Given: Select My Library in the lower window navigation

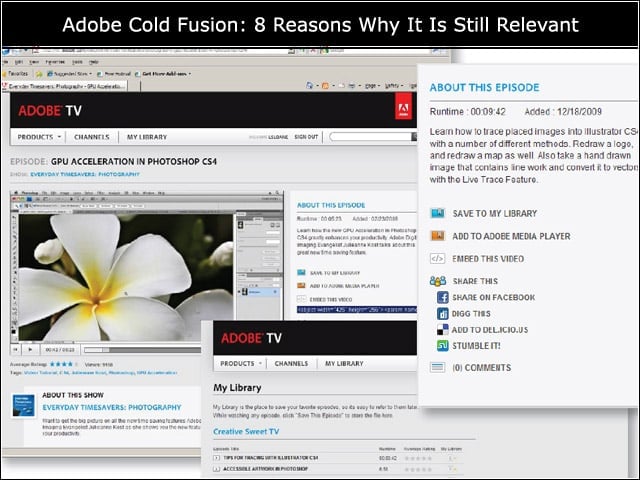Looking at the screenshot, I should [x=344, y=363].
